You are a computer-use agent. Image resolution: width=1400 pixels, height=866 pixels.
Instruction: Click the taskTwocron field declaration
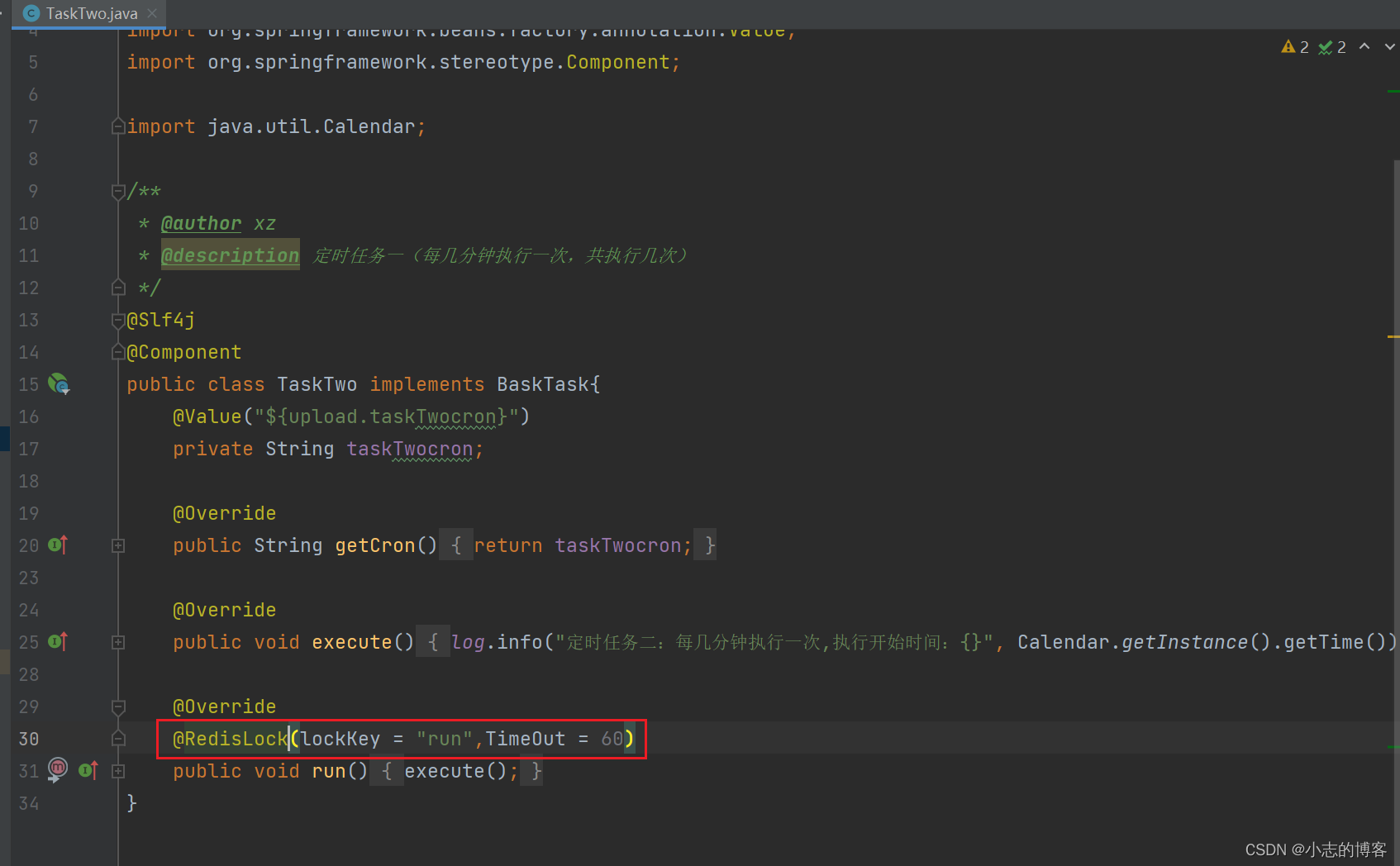(409, 449)
